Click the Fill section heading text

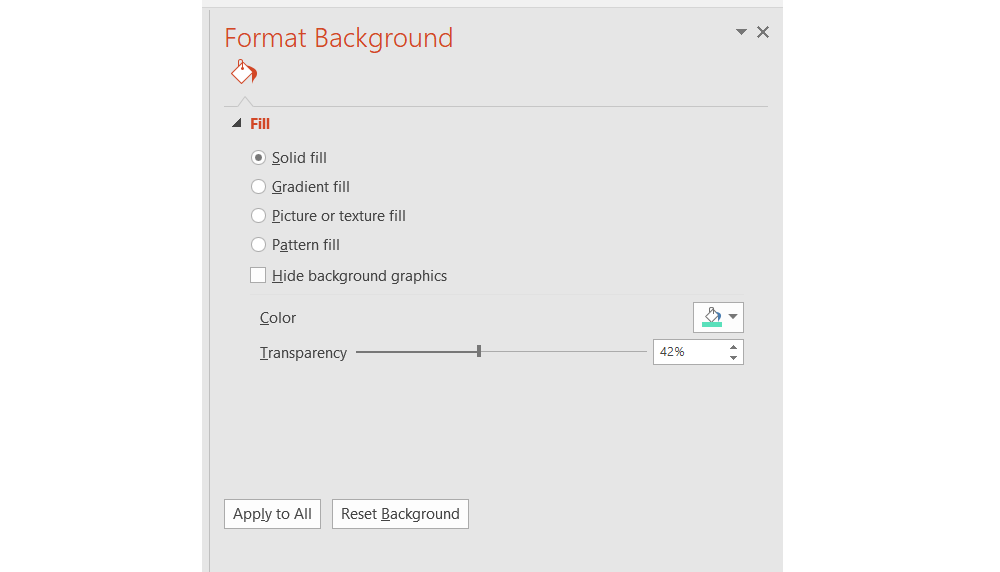[260, 124]
